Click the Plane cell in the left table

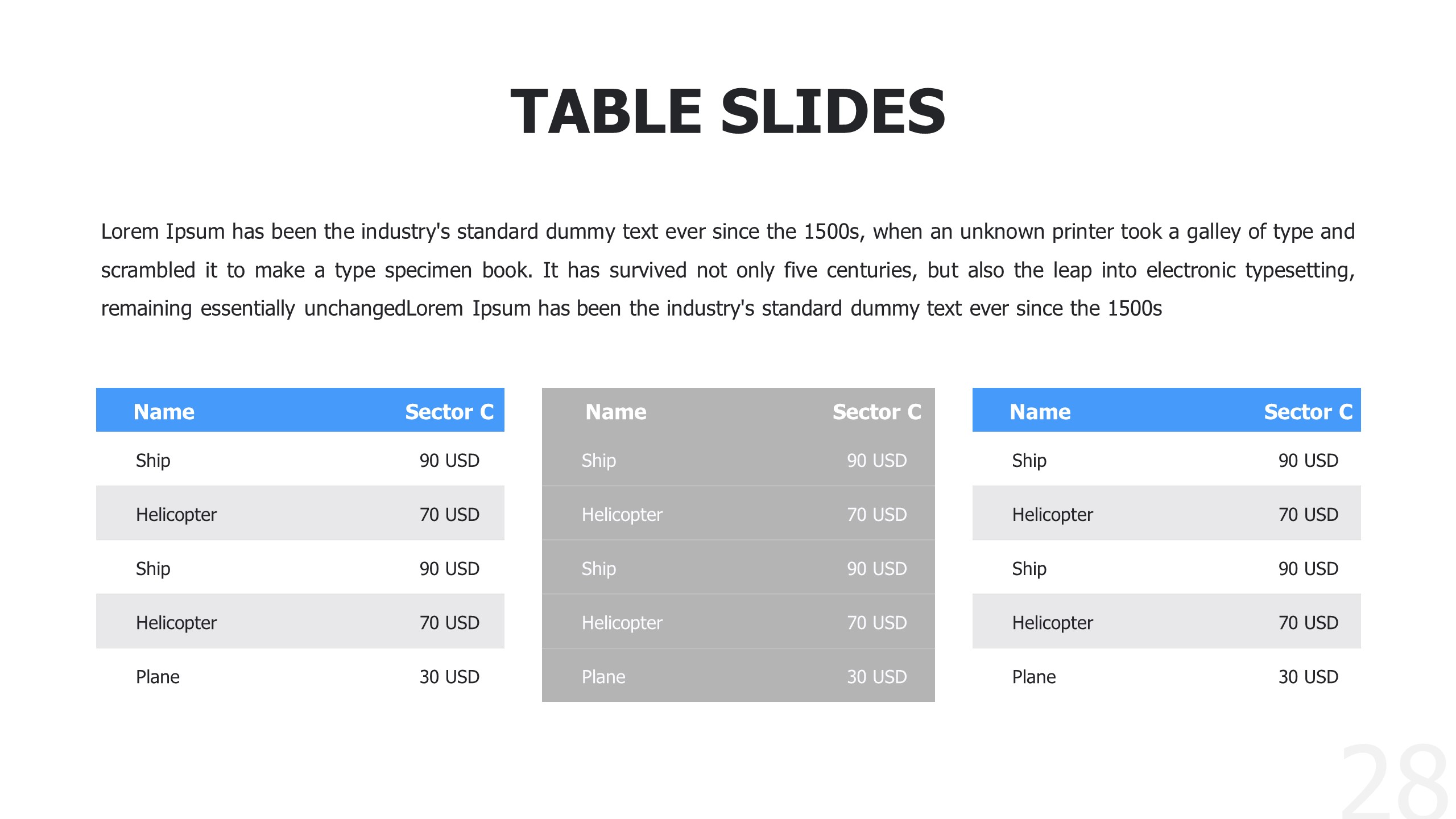coord(158,677)
